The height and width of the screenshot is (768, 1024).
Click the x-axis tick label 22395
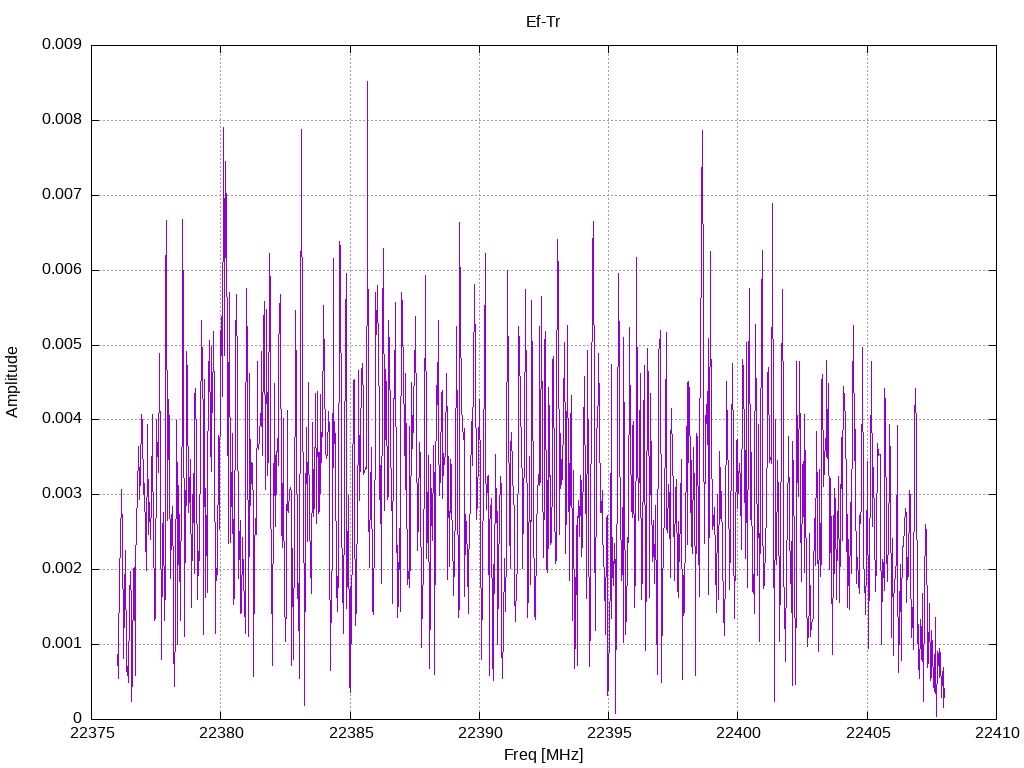click(x=609, y=733)
